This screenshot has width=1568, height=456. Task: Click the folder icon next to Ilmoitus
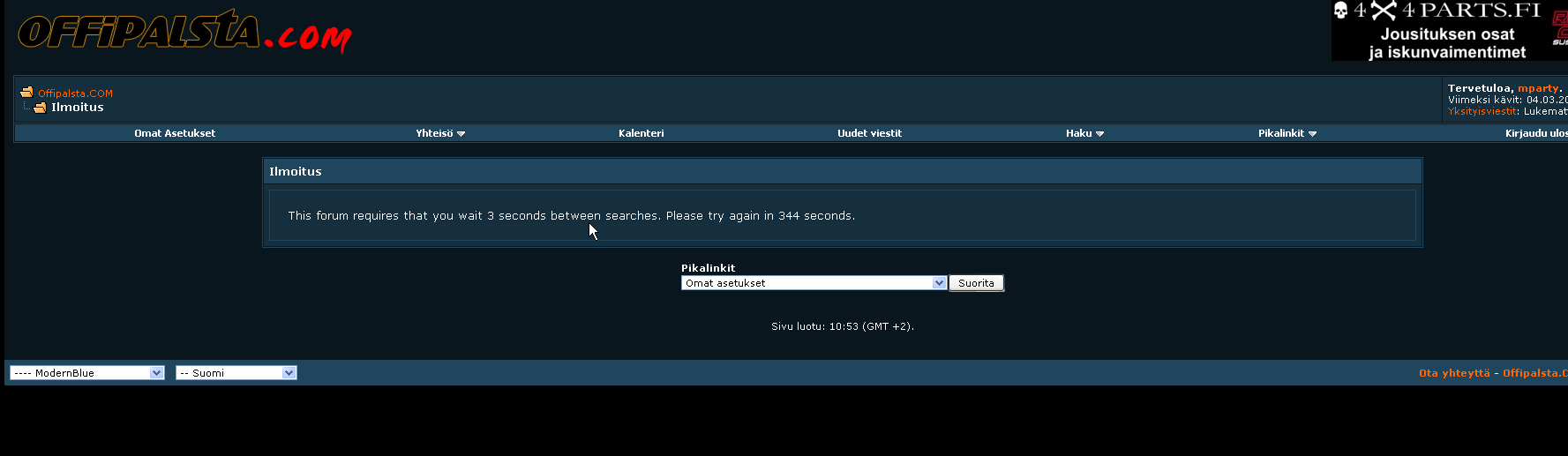(x=40, y=108)
